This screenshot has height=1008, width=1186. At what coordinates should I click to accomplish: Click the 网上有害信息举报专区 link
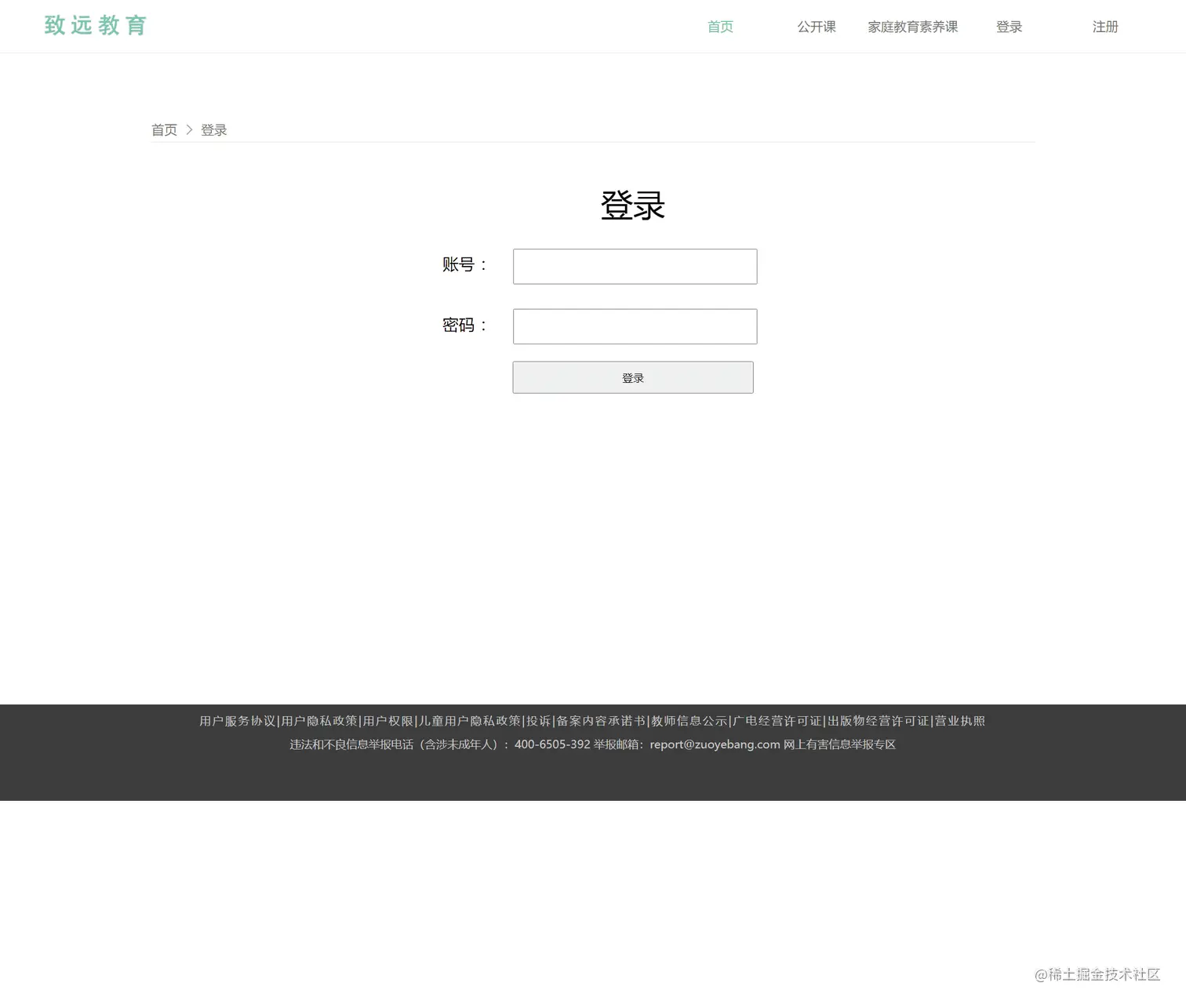coord(839,744)
